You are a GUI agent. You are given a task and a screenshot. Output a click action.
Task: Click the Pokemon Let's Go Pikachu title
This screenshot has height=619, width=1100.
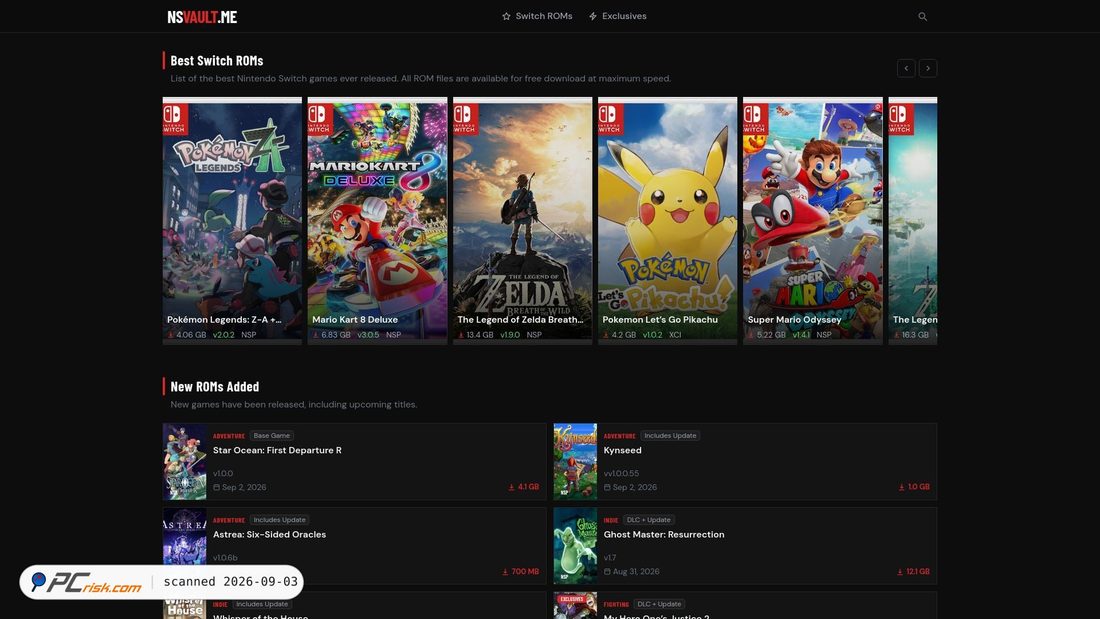pos(660,319)
